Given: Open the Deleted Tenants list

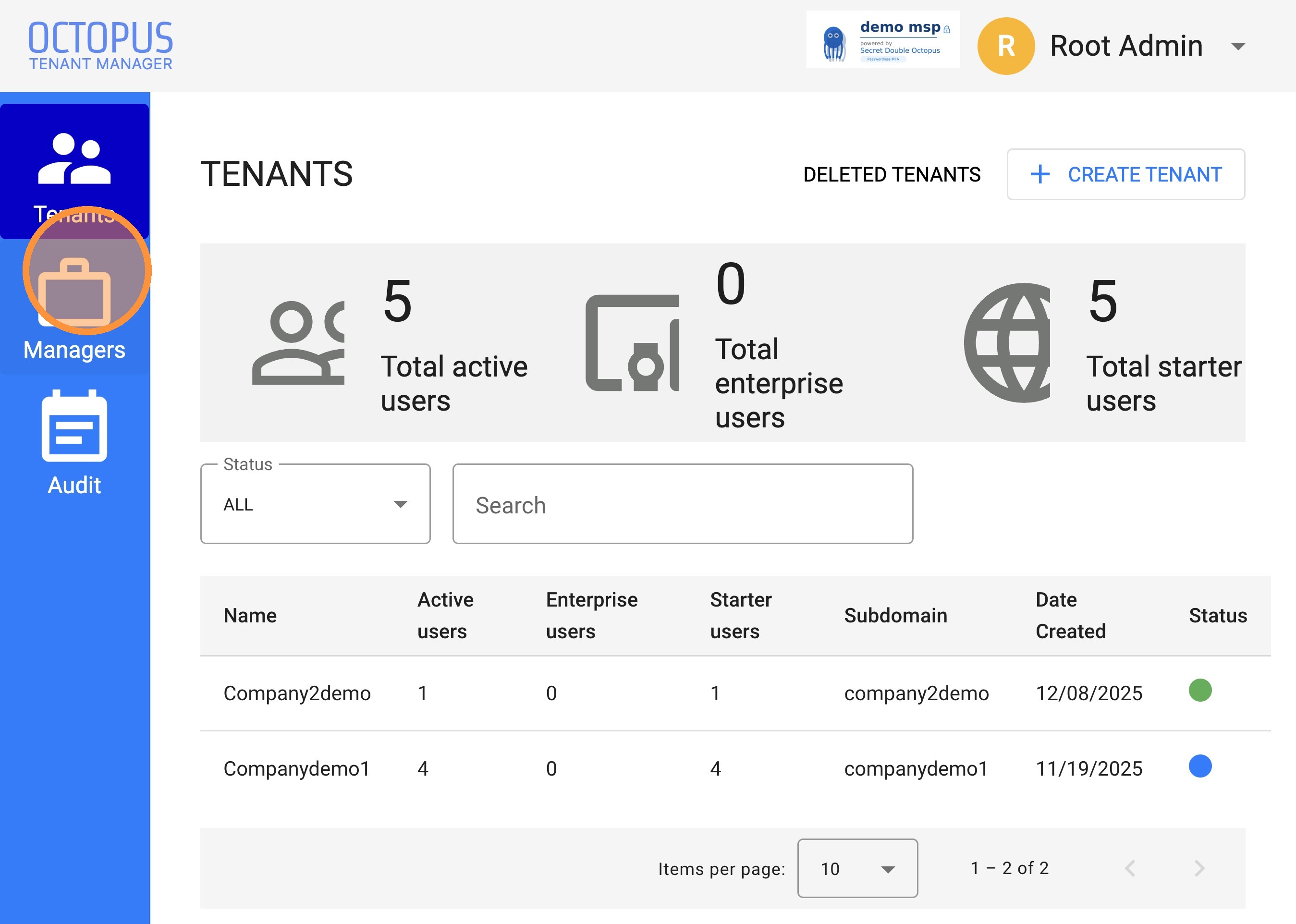Looking at the screenshot, I should (892, 175).
